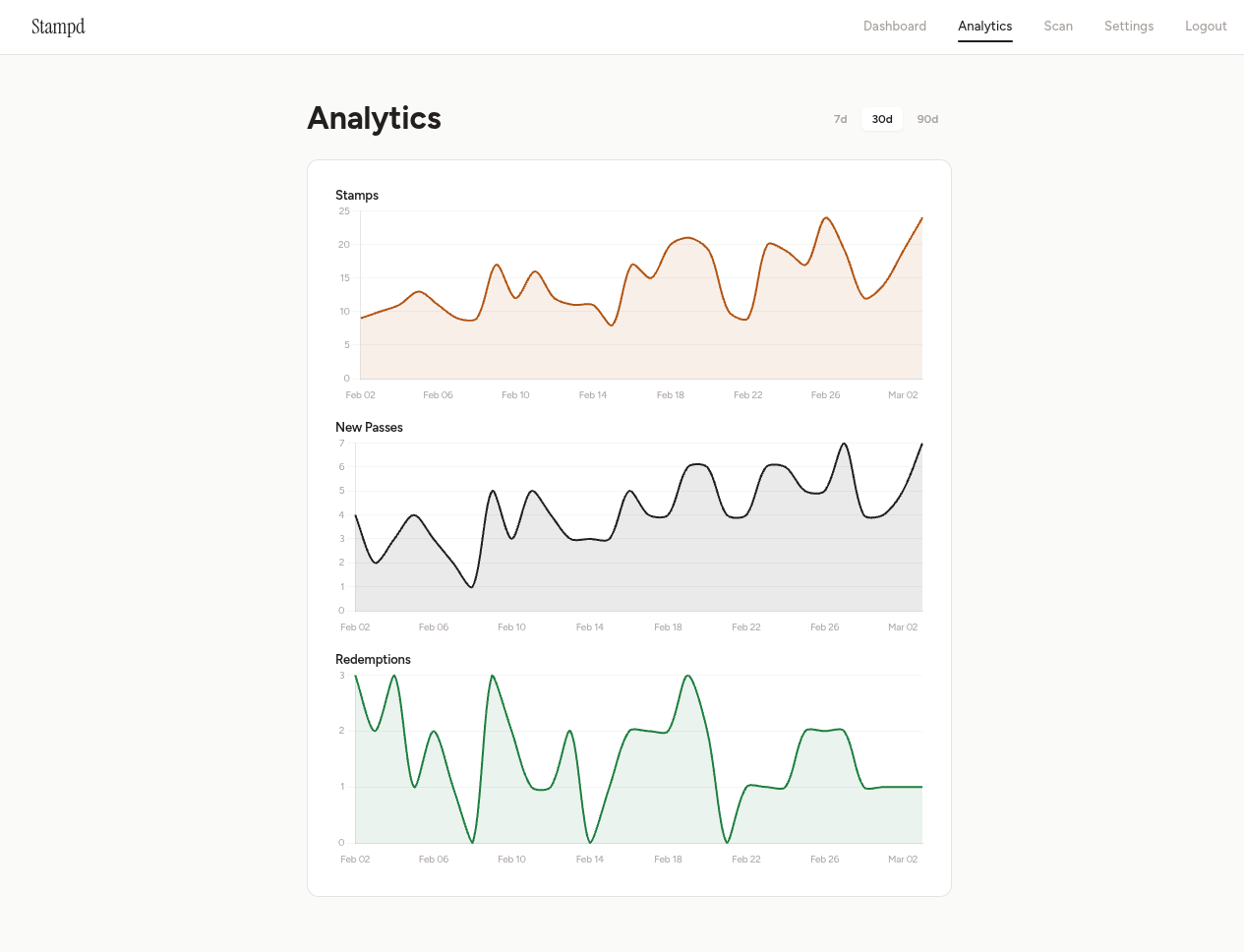Screen dimensions: 1244x952
Task: Click the highest point on New Passes chart
Action: pos(846,445)
